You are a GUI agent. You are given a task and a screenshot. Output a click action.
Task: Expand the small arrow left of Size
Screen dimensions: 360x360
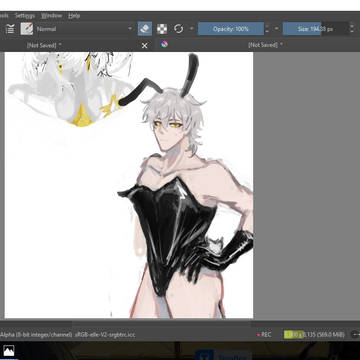click(276, 29)
